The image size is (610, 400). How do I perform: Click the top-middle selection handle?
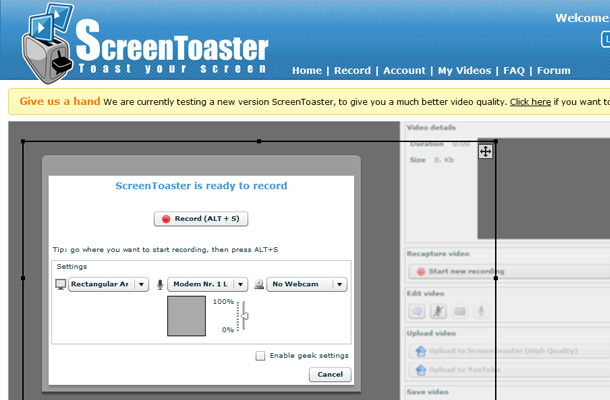pos(259,141)
